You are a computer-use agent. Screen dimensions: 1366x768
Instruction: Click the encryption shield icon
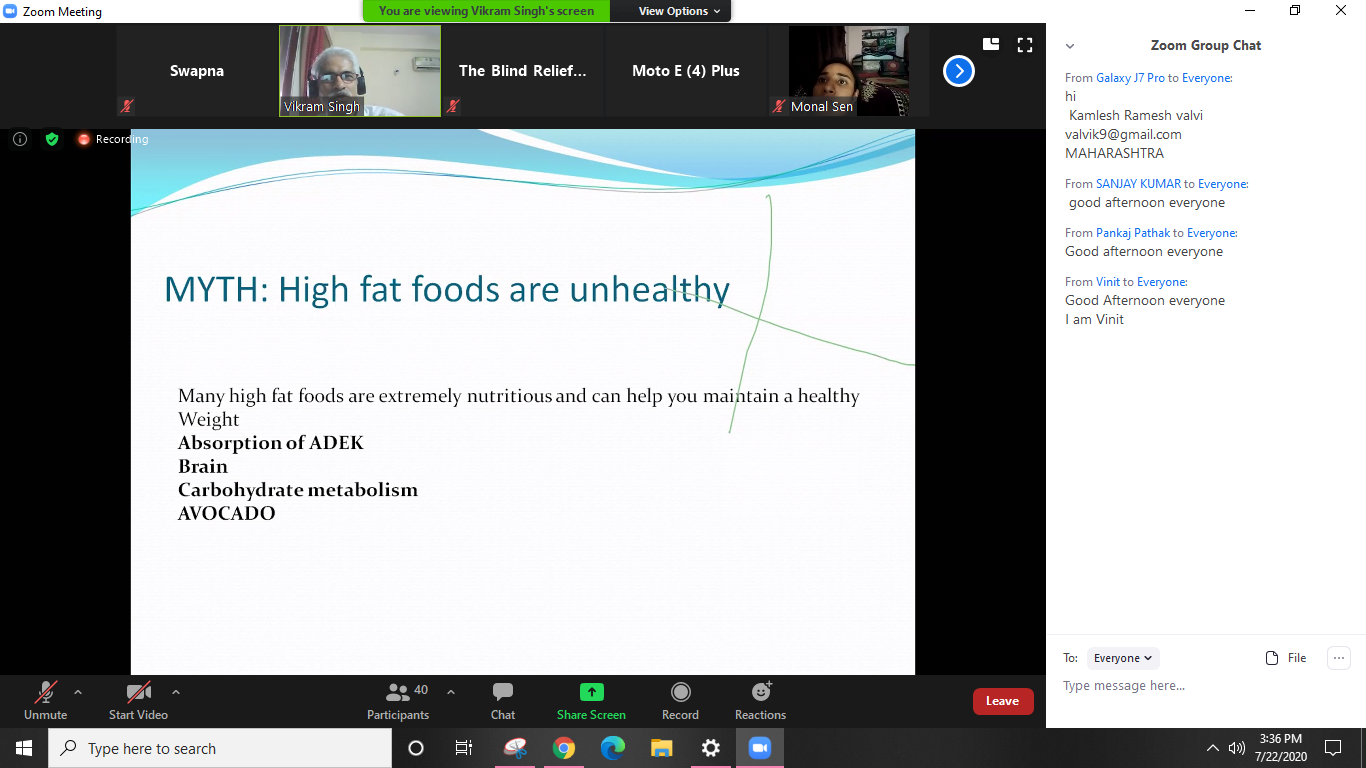(52, 139)
